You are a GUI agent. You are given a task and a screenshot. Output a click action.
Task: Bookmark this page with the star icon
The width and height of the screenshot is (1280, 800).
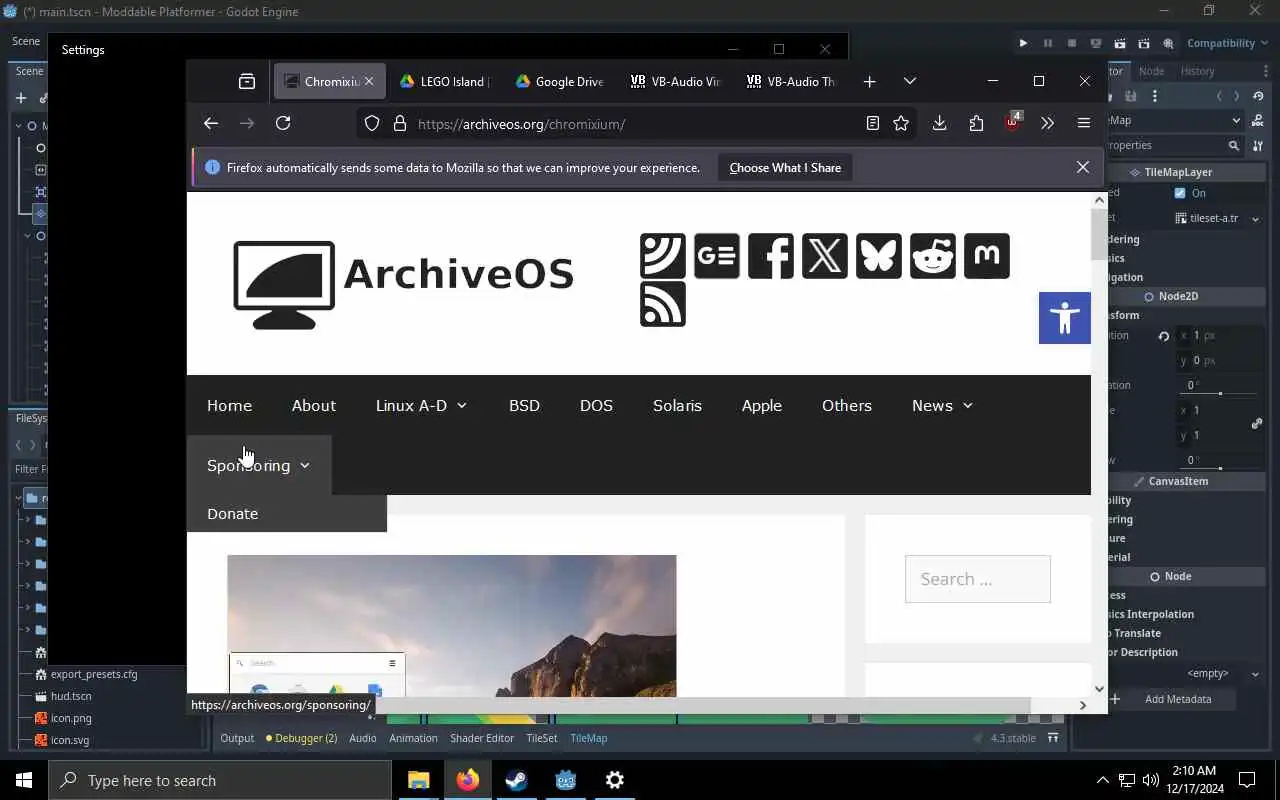tap(901, 123)
